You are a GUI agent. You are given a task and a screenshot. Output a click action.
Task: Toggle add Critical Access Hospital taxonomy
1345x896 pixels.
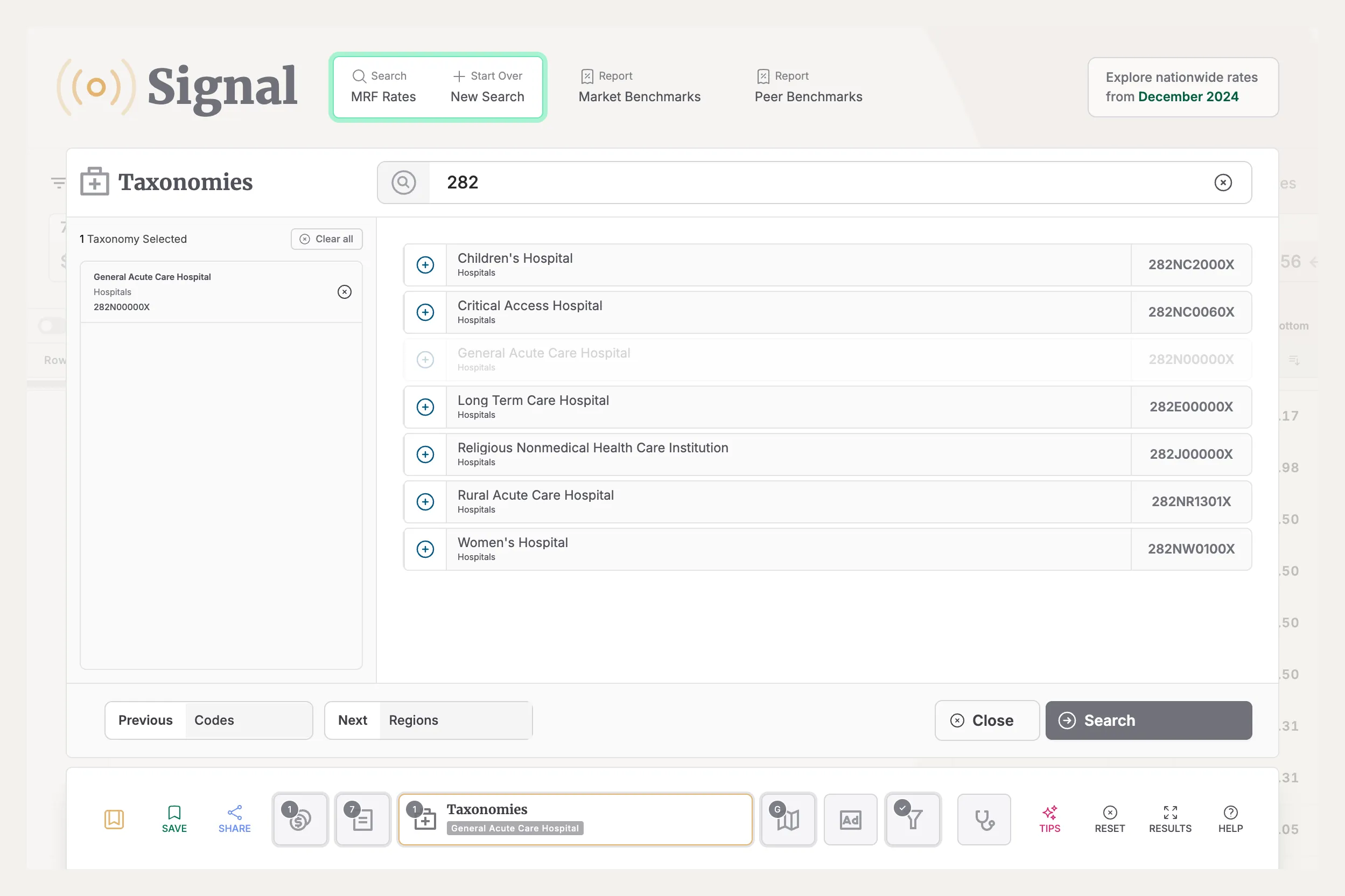(x=425, y=312)
